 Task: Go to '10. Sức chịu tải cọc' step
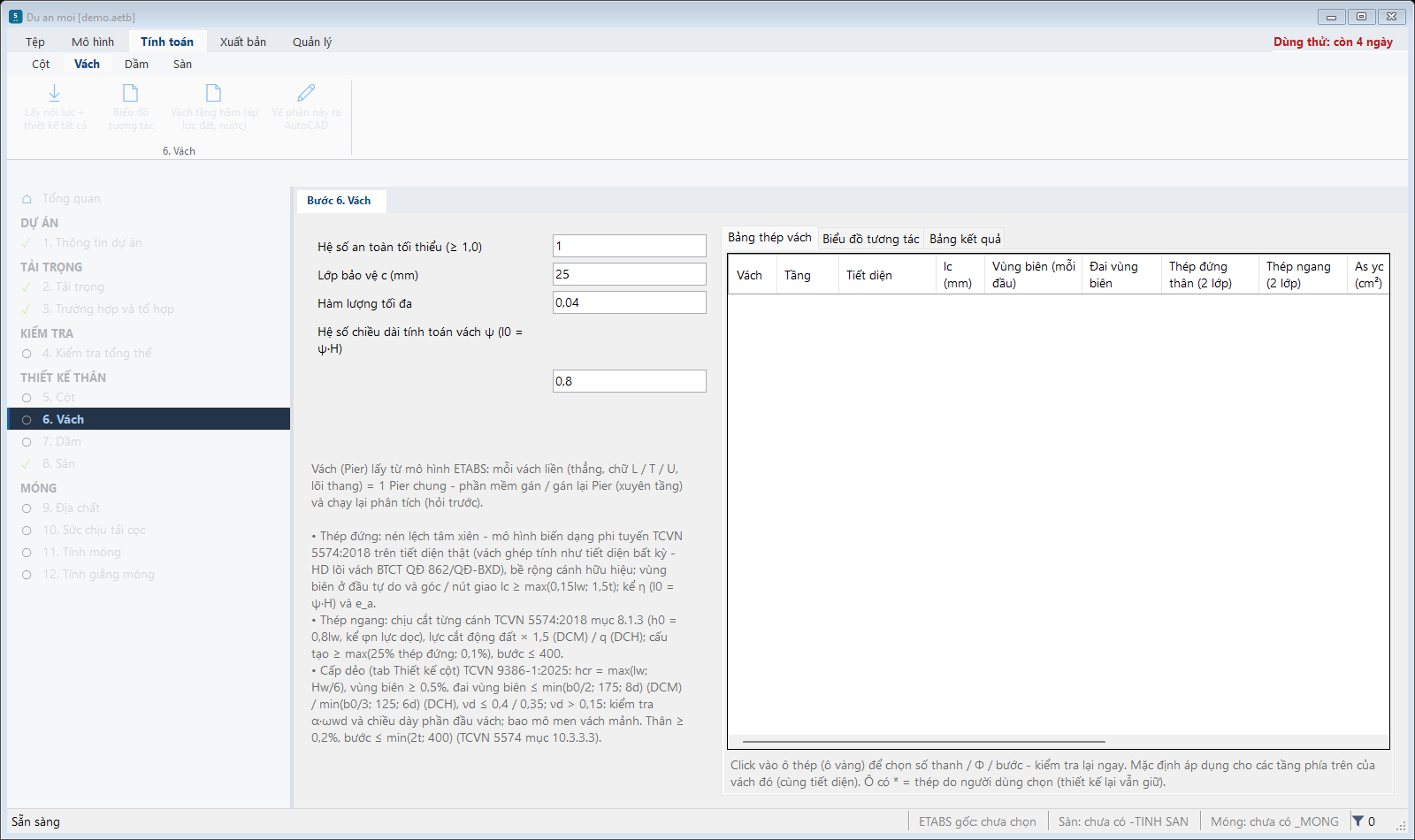point(94,530)
